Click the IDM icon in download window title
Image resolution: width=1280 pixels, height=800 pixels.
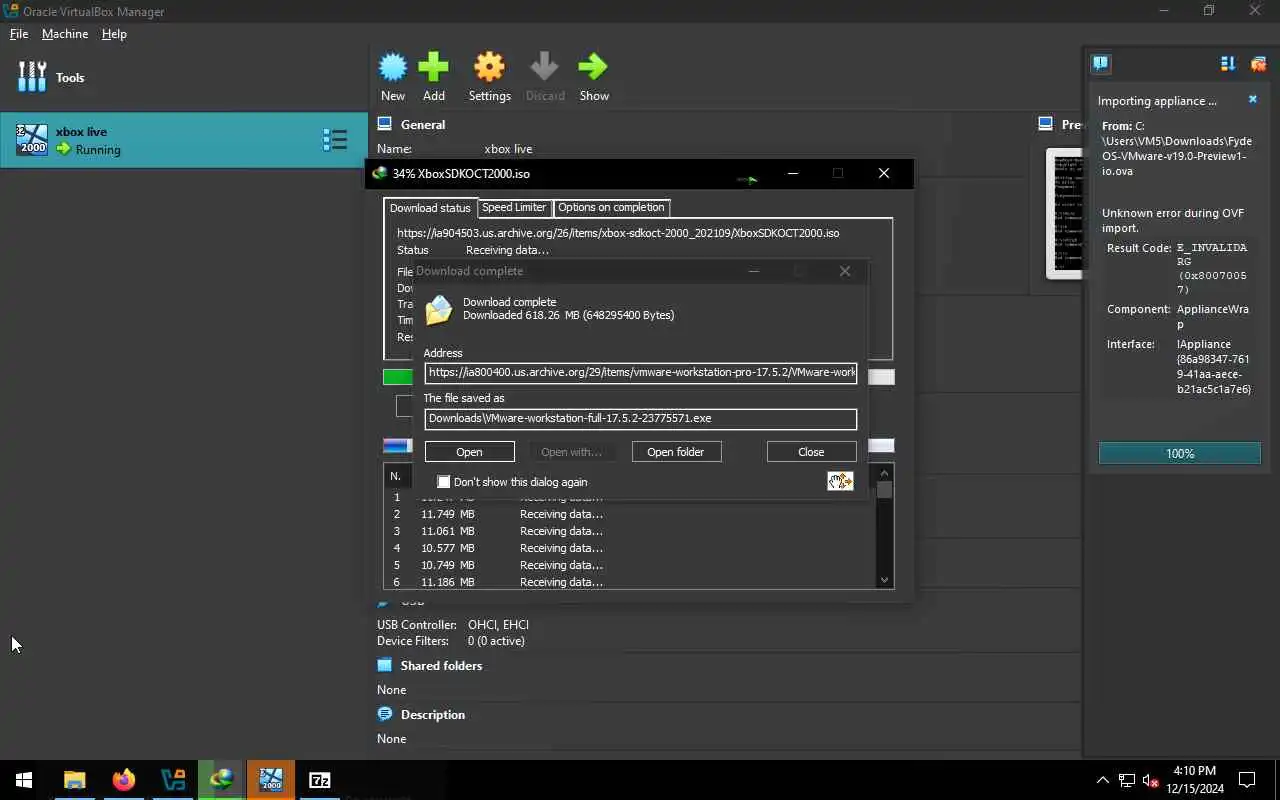pyautogui.click(x=379, y=173)
